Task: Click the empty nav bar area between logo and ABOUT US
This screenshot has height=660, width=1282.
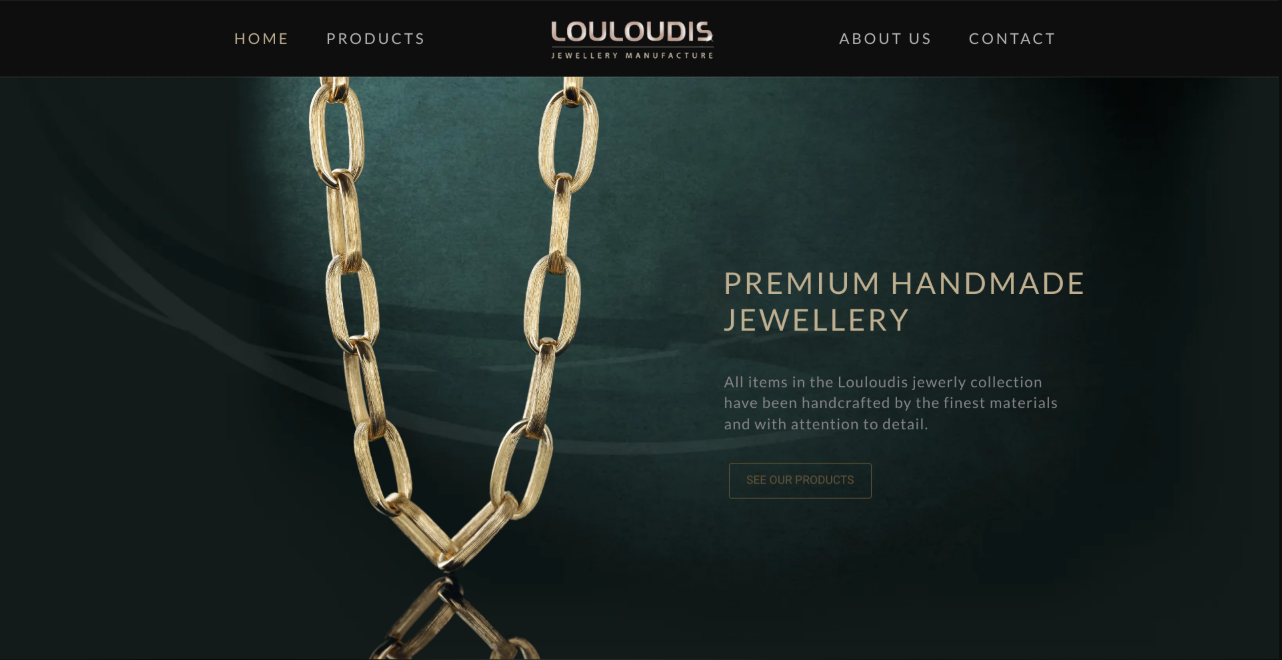Action: (x=776, y=39)
